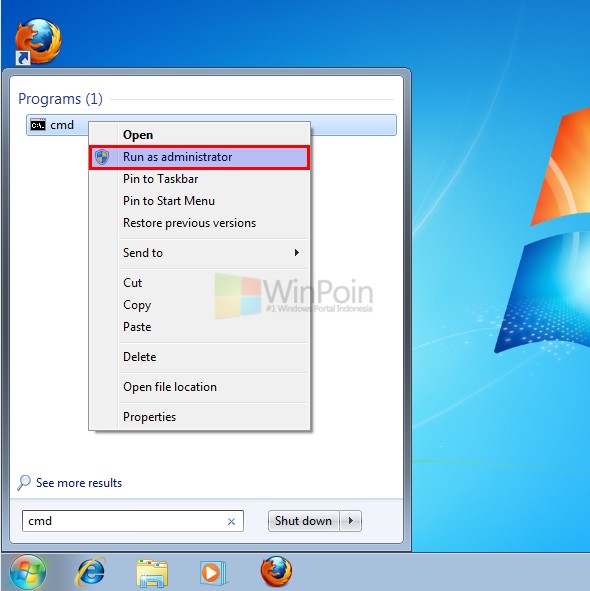Open Firefox from the taskbar

(276, 571)
